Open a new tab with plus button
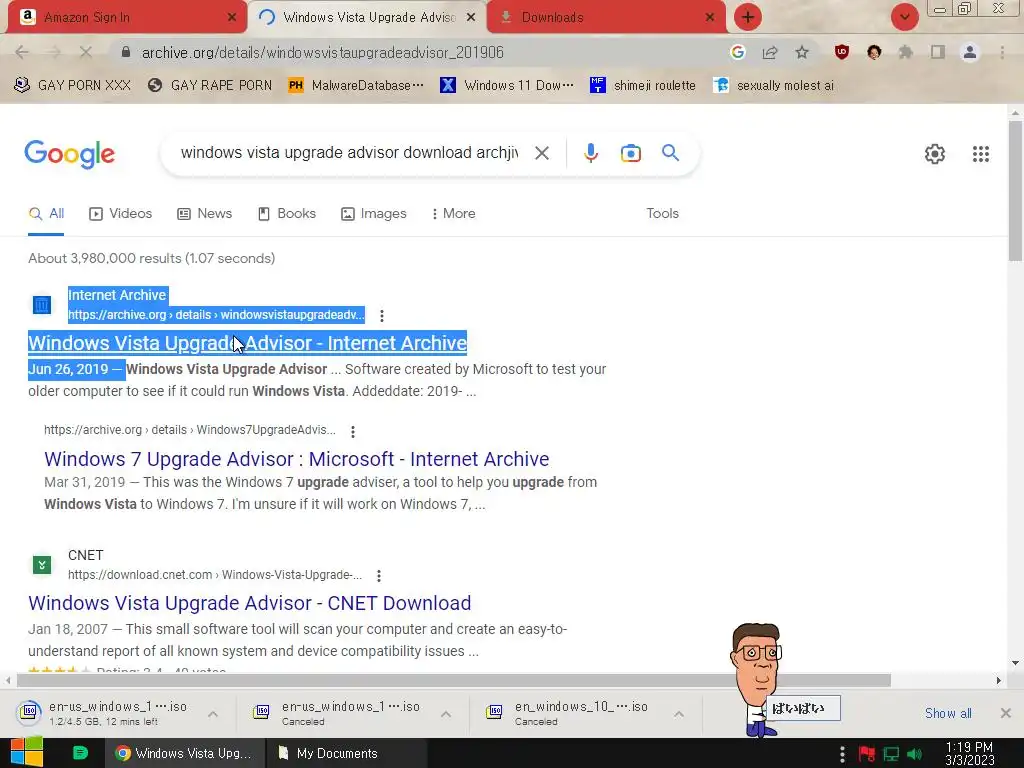Viewport: 1024px width, 768px height. click(748, 17)
